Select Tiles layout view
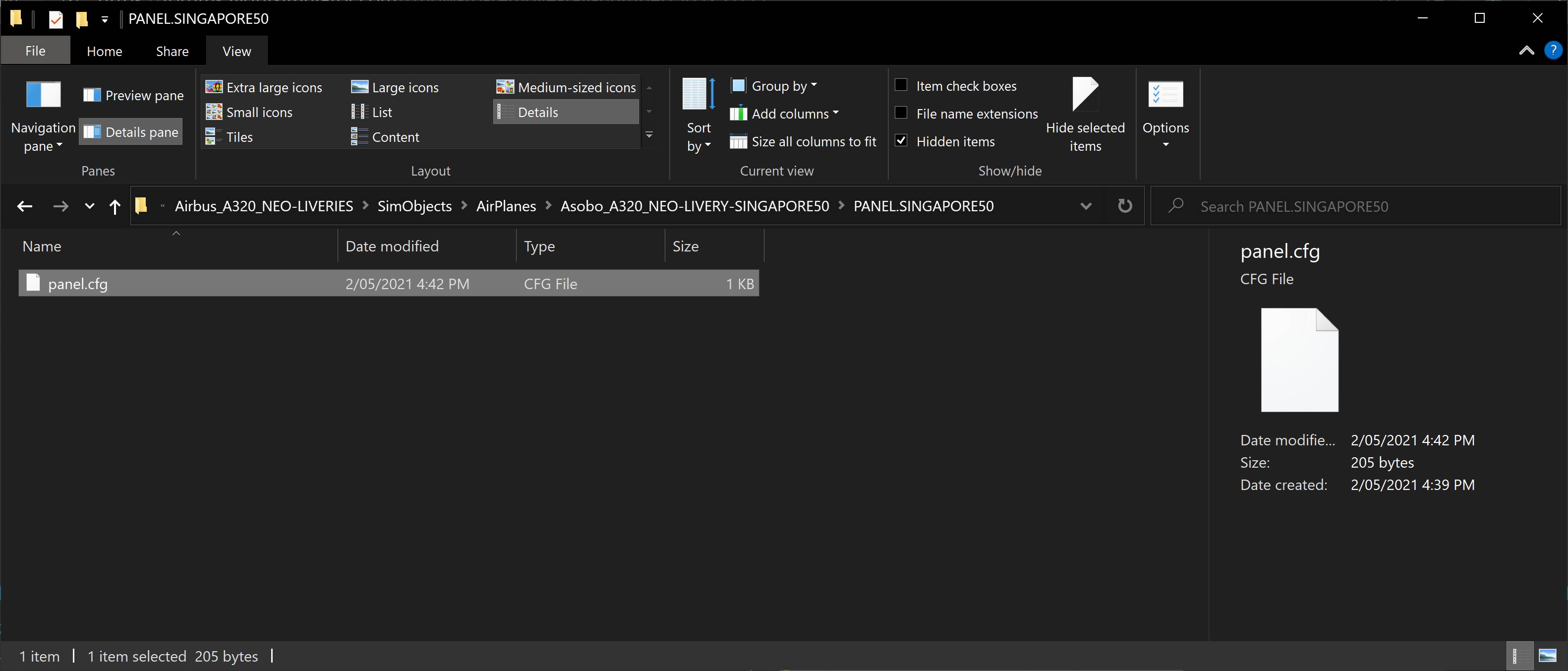The width and height of the screenshot is (1568, 671). 230,137
